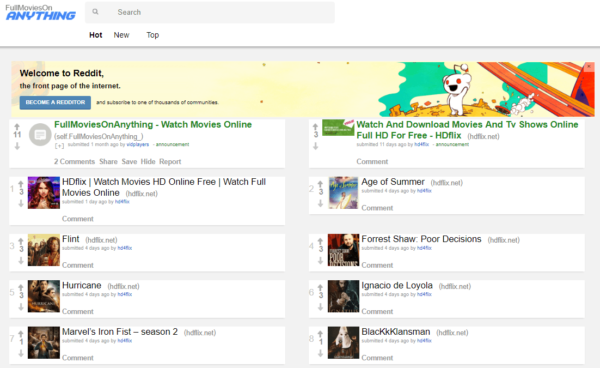Click the Become a Redditor button
This screenshot has width=600, height=368.
pos(55,103)
